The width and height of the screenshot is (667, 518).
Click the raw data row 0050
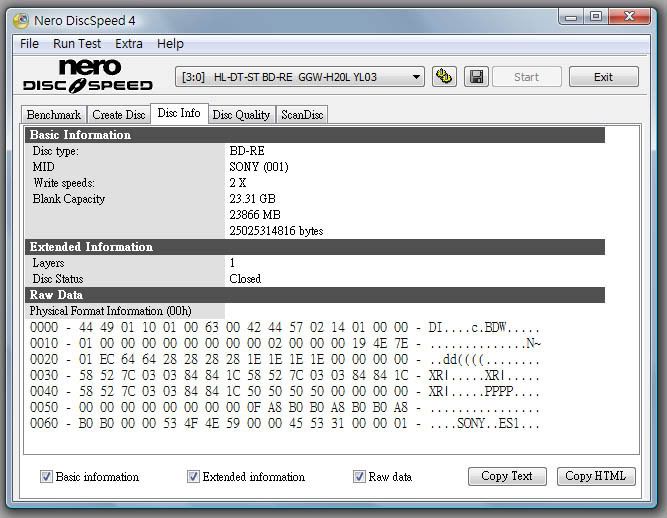(x=285, y=407)
